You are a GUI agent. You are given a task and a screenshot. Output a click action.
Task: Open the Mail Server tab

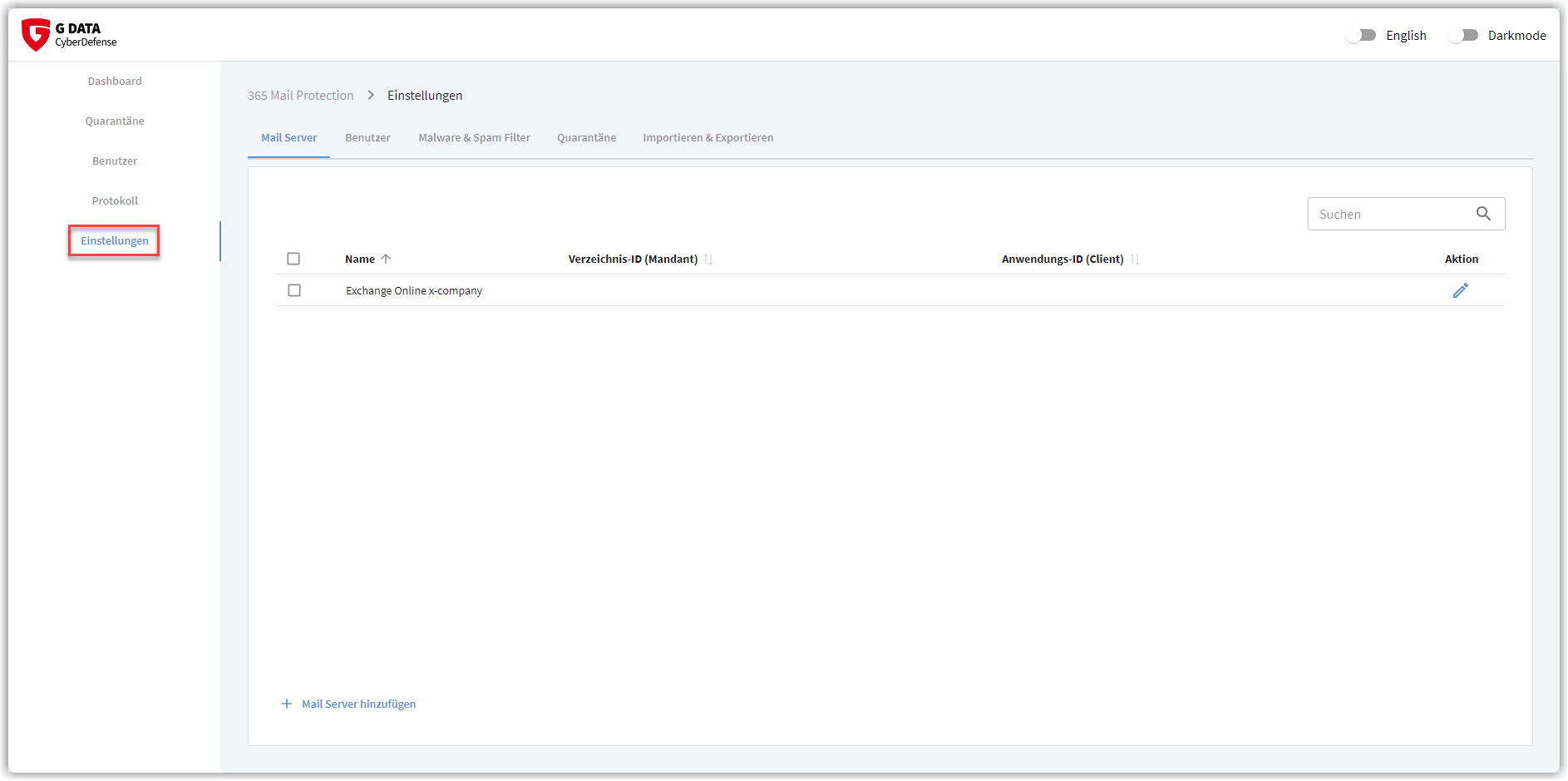click(288, 138)
